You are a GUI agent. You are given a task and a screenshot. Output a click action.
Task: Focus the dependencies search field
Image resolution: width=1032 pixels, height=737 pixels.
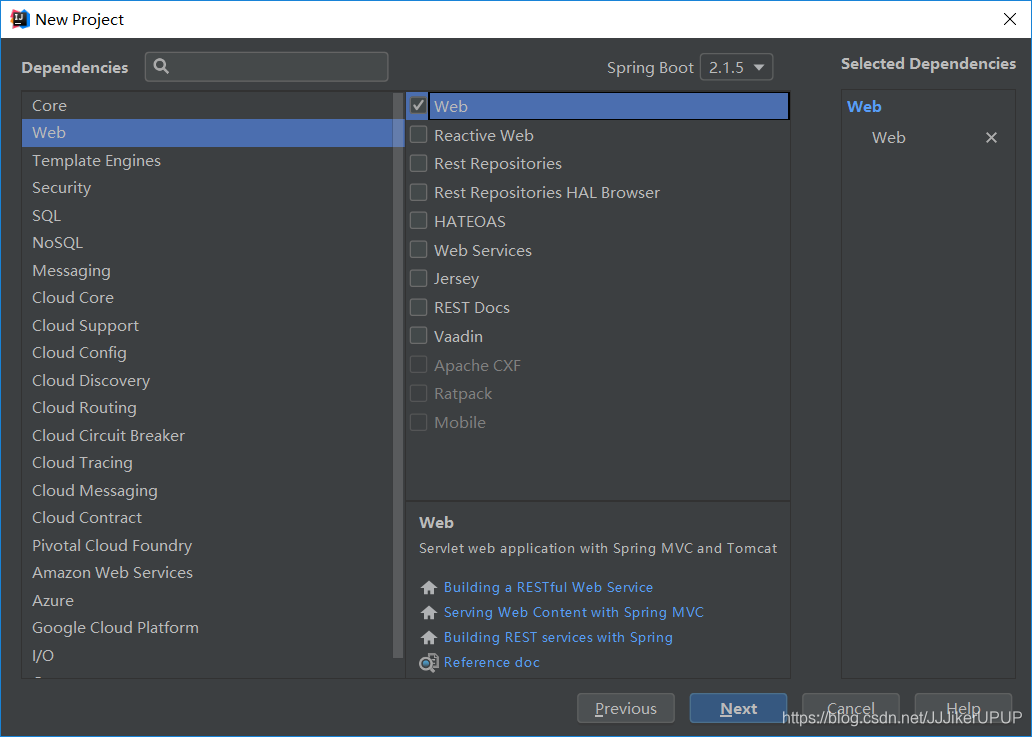tap(267, 66)
